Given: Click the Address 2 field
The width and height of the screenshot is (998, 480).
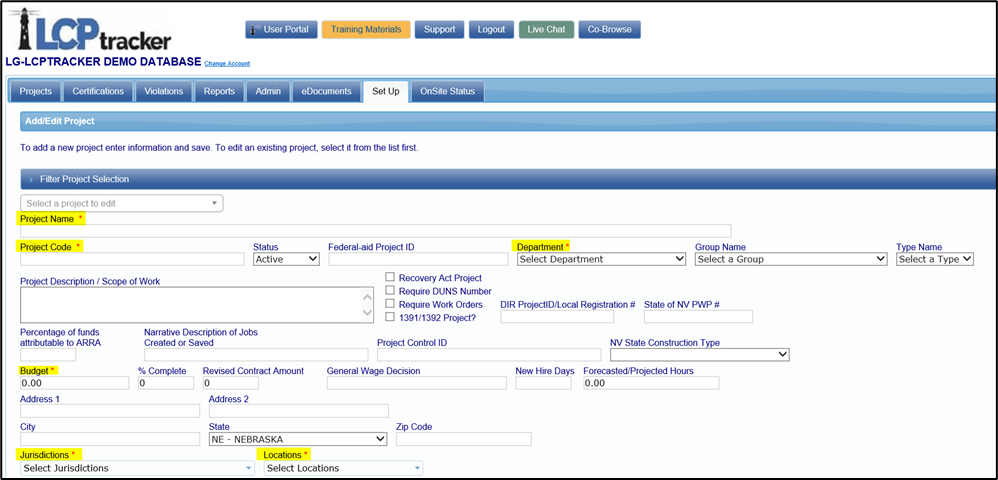Looking at the screenshot, I should pyautogui.click(x=299, y=411).
